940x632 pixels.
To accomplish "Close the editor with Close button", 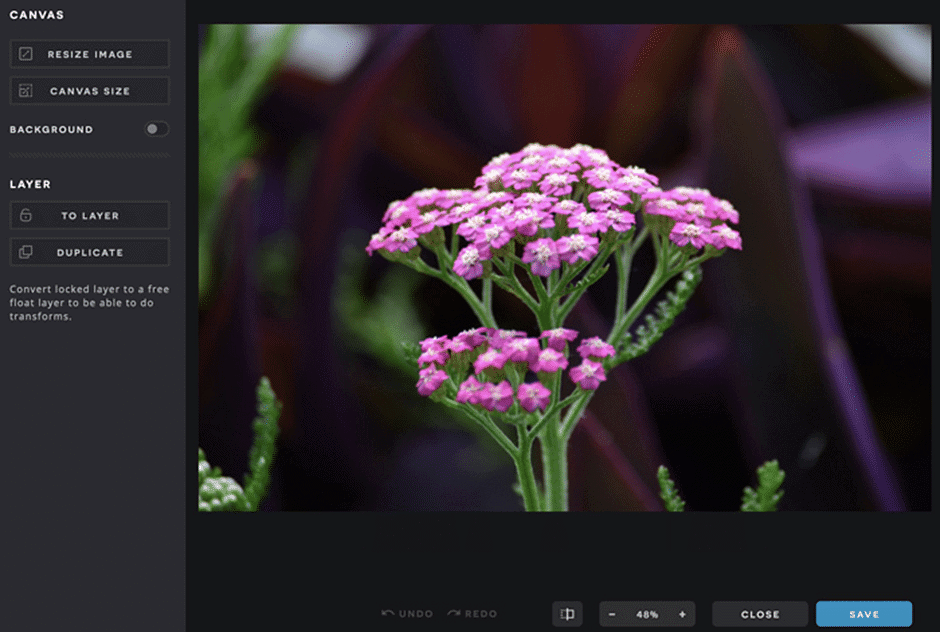I will point(760,614).
